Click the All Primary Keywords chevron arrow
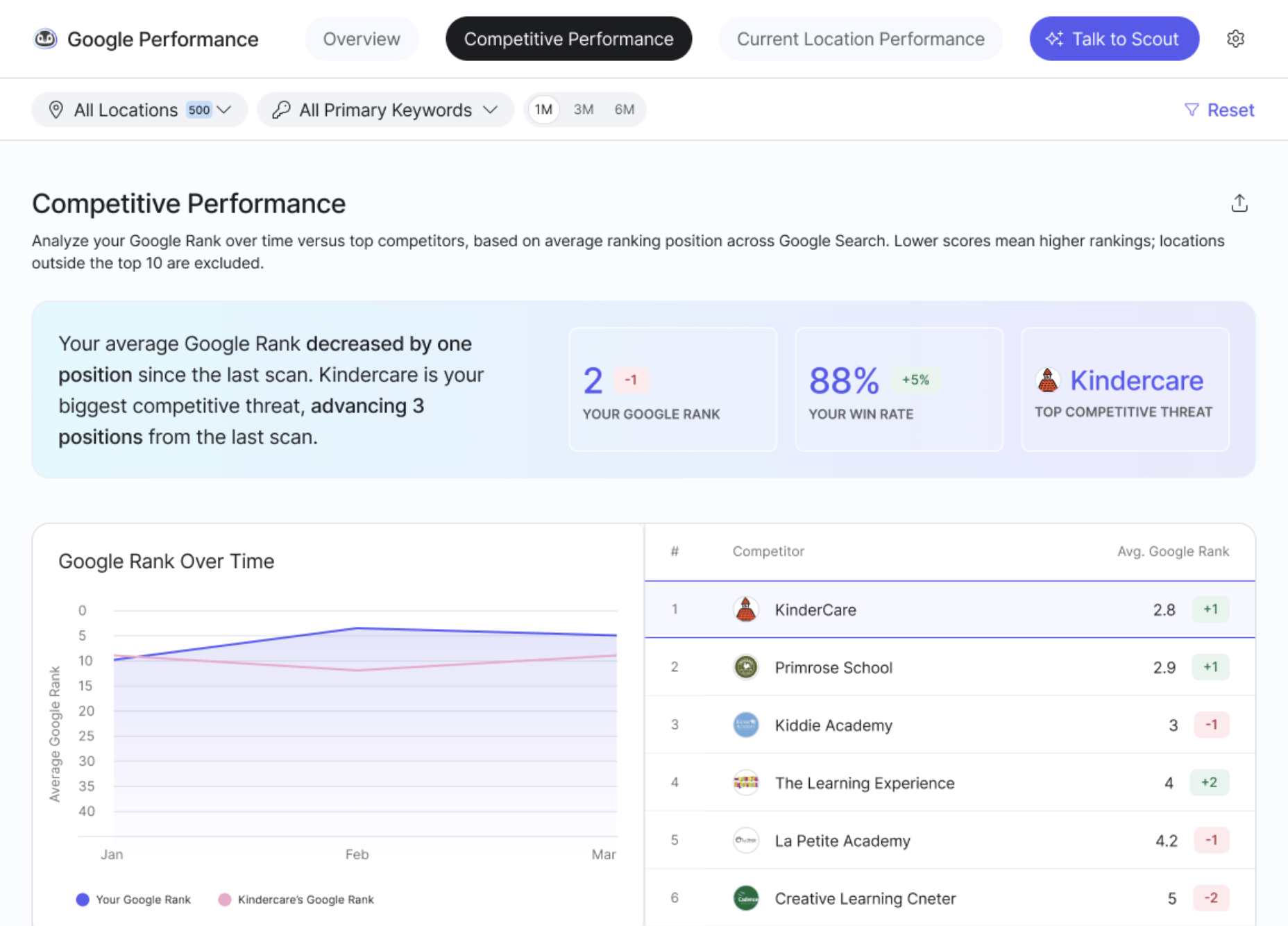The image size is (1288, 926). point(491,110)
